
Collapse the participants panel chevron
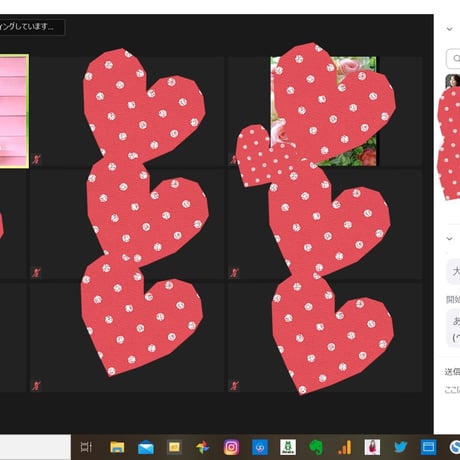[x=449, y=29]
